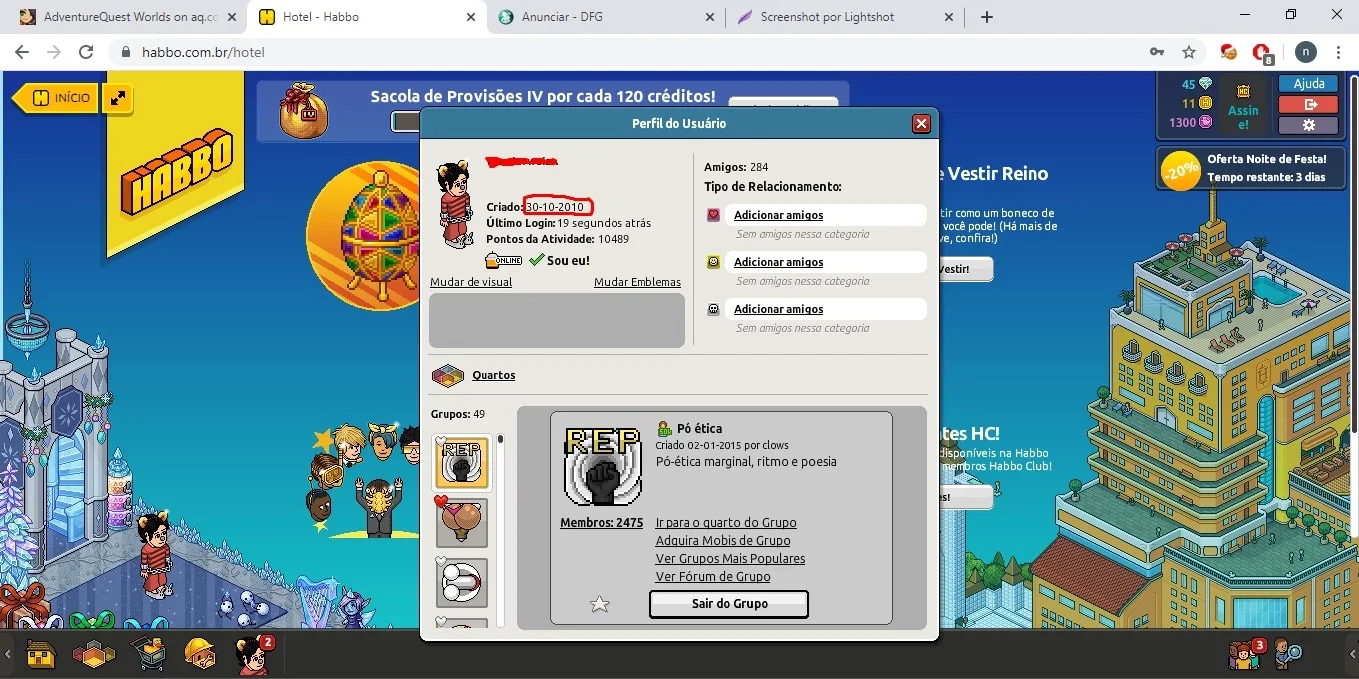The image size is (1359, 679).
Task: Go back in browser
Action: coord(23,52)
